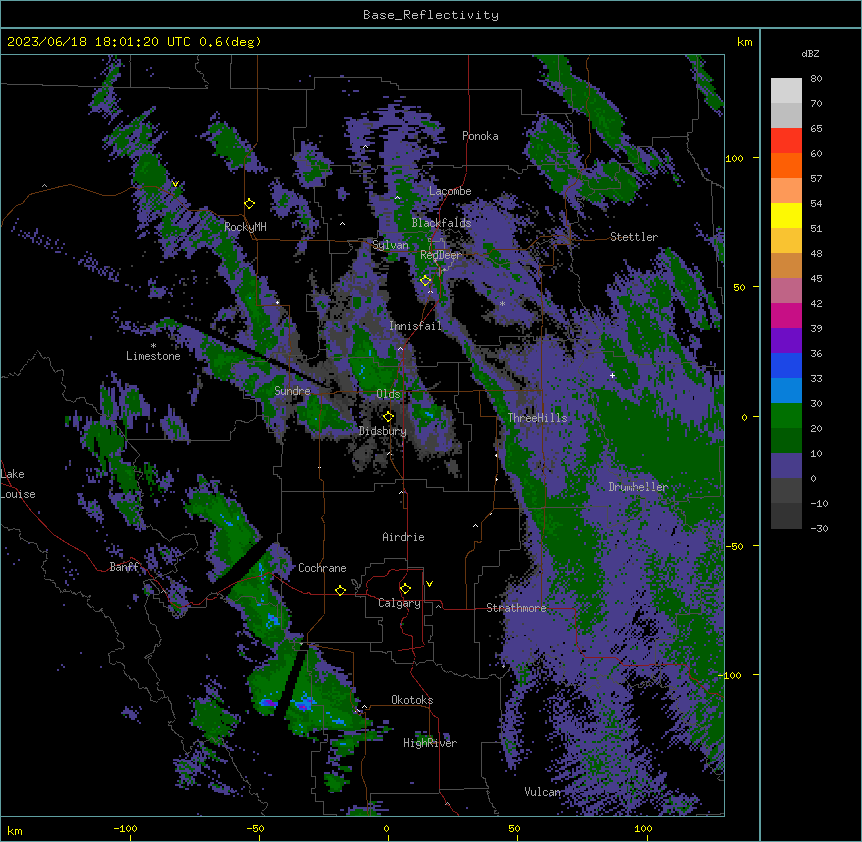
Task: Select the yellow diamond marker below Cochrane
Action: point(340,590)
